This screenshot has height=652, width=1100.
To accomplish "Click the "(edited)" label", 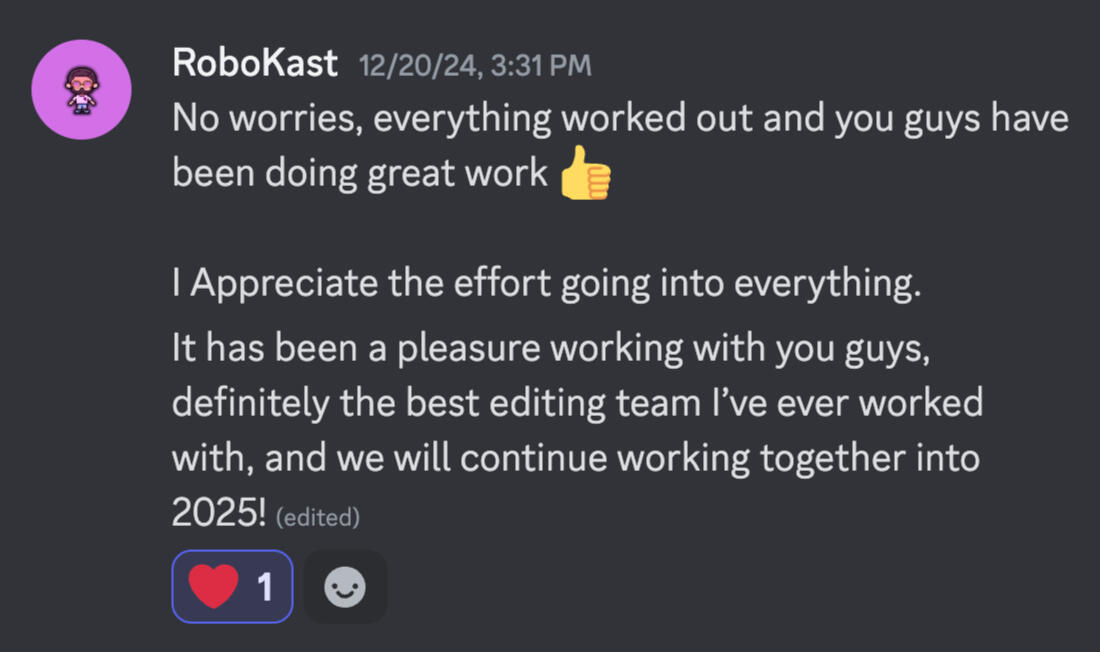I will pos(316,518).
